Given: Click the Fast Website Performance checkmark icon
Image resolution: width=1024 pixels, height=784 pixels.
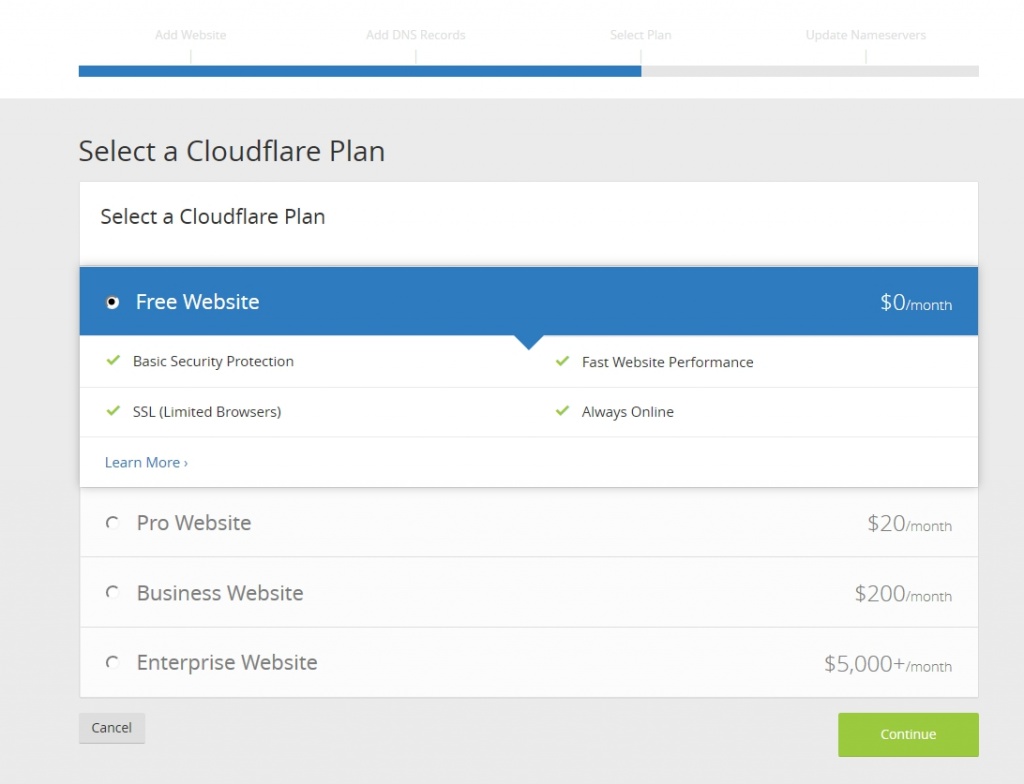Looking at the screenshot, I should click(x=562, y=361).
